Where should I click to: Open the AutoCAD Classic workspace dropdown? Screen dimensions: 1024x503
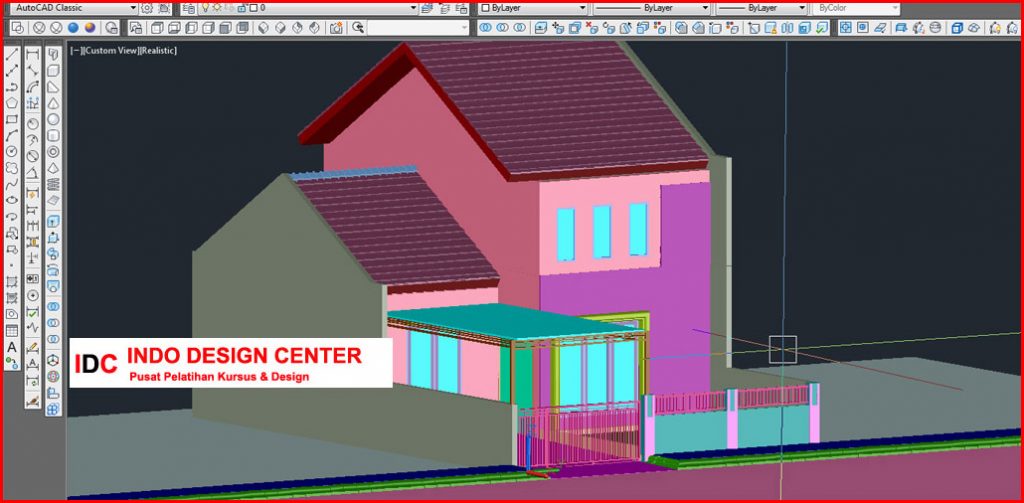[133, 8]
